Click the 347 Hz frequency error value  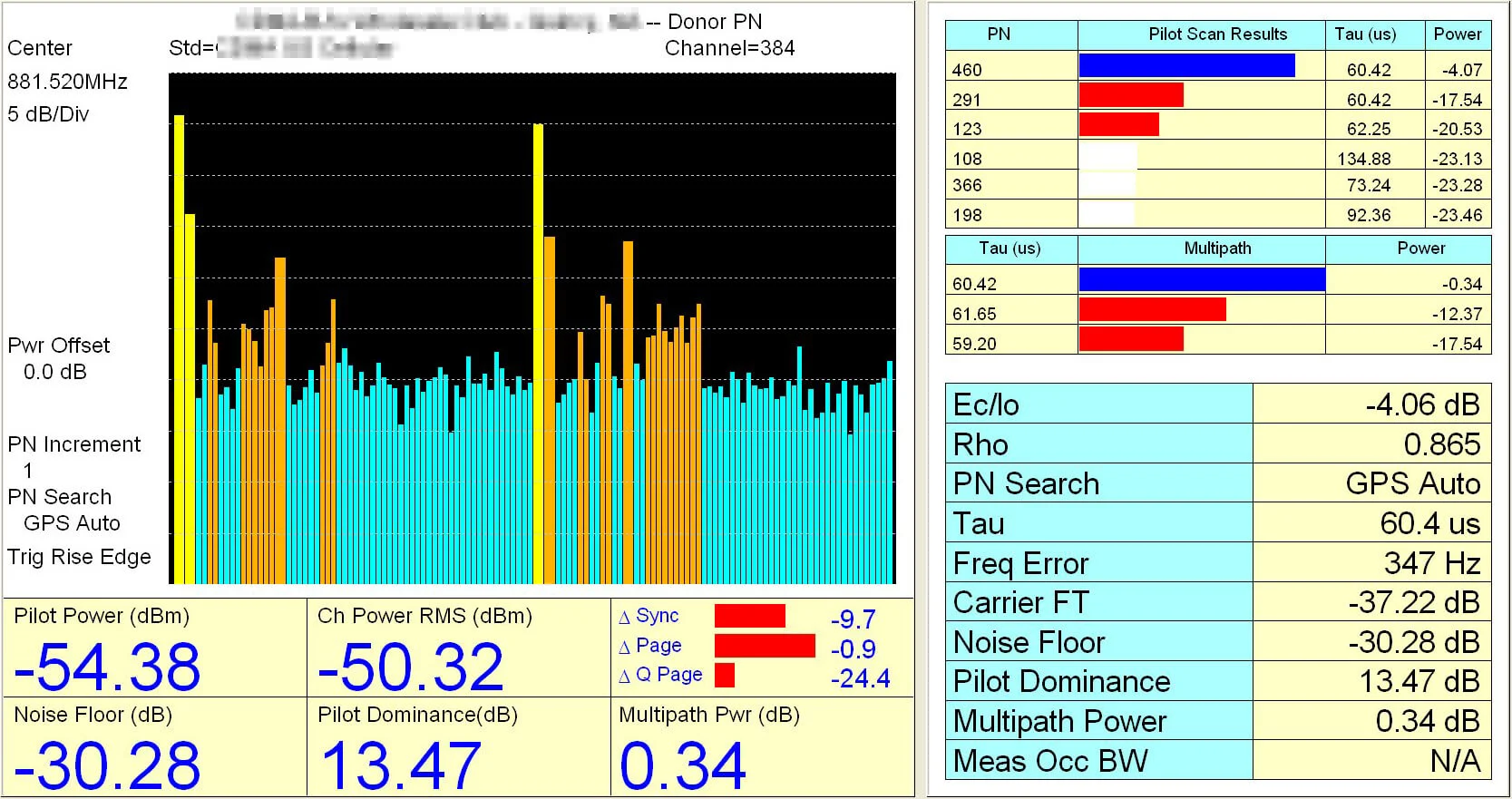click(x=1432, y=563)
